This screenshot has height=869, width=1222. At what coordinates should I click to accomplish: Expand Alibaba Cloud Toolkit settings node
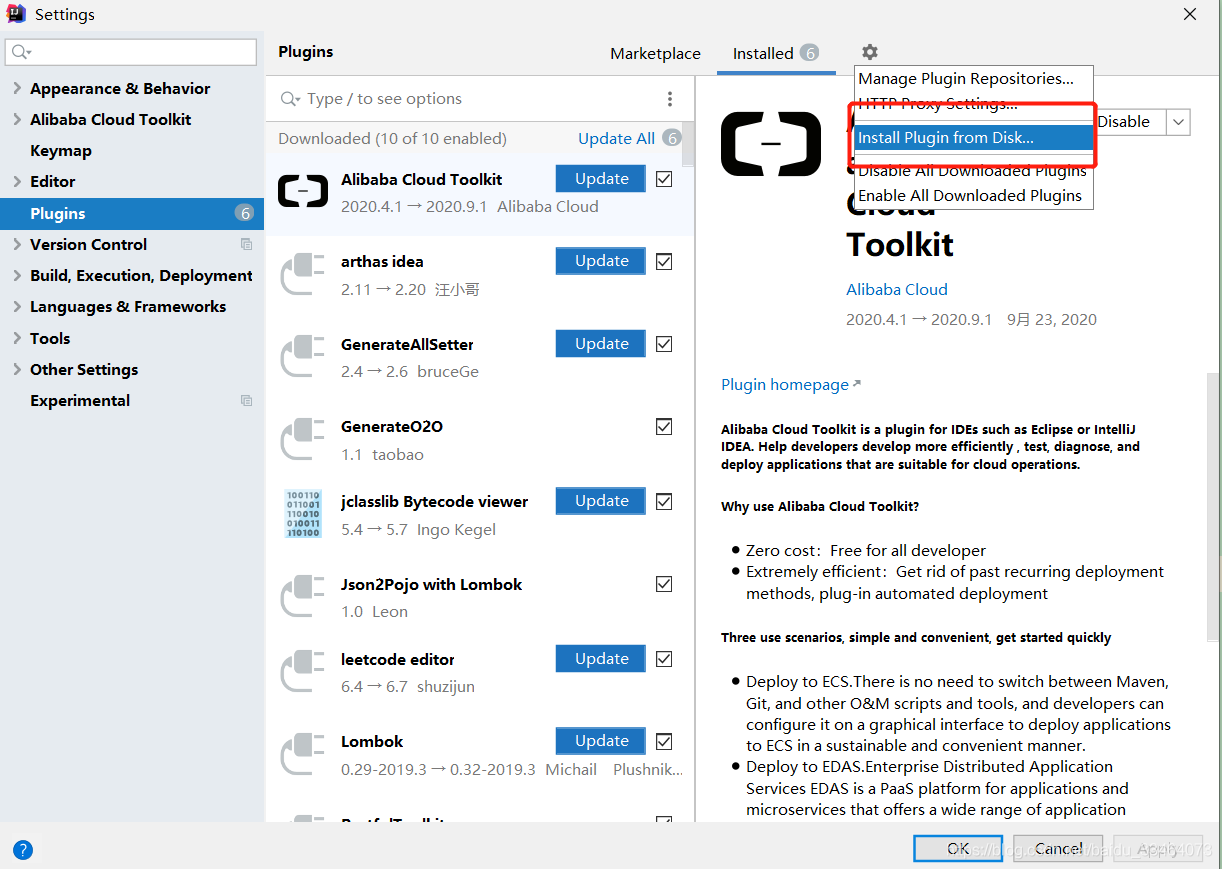17,119
